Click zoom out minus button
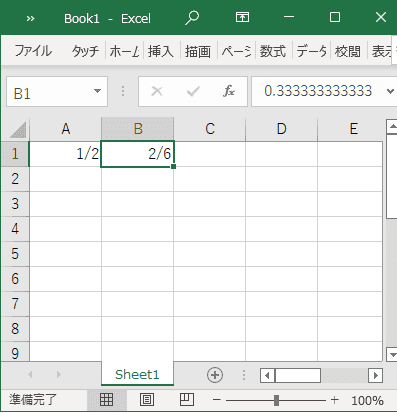The height and width of the screenshot is (413, 397). coord(217,400)
